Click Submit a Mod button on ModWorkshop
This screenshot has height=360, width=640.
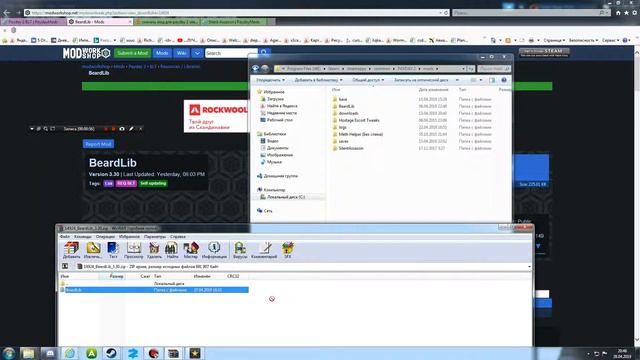click(x=132, y=53)
